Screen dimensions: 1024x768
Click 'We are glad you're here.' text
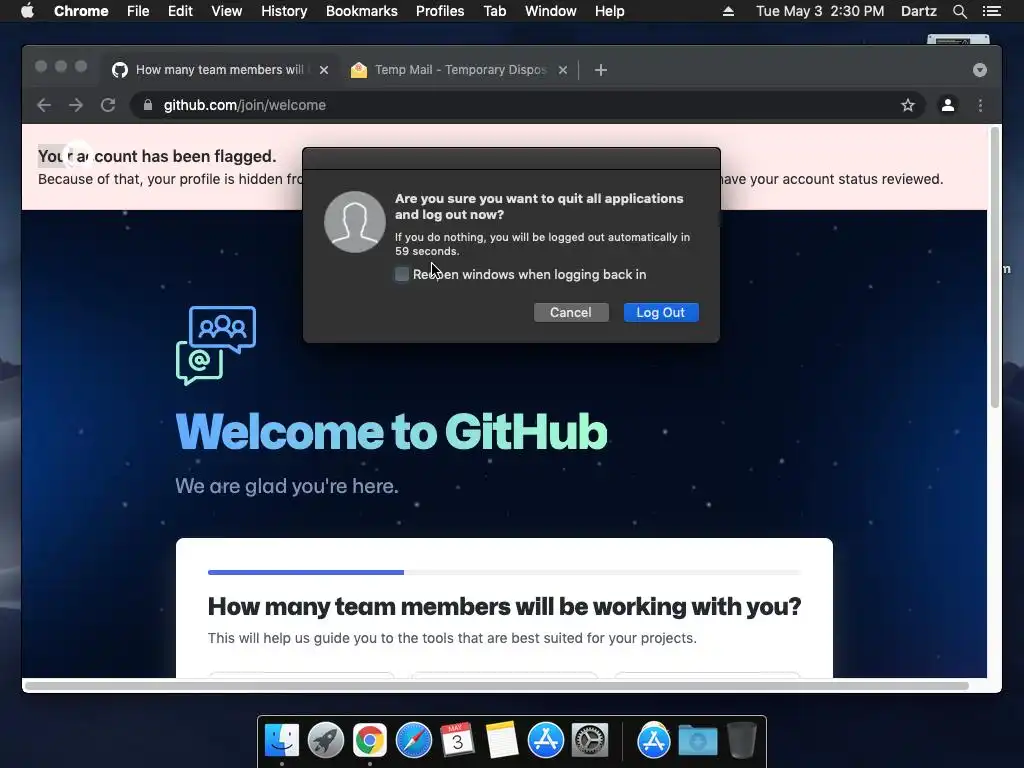[x=287, y=486]
